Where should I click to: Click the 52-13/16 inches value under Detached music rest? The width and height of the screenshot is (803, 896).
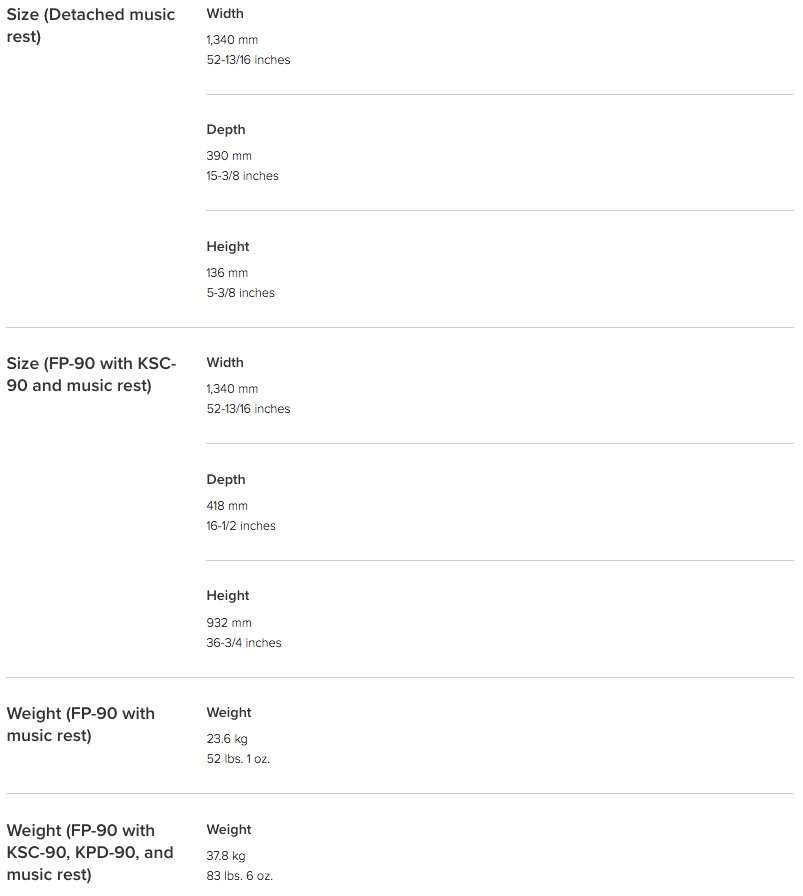point(248,60)
